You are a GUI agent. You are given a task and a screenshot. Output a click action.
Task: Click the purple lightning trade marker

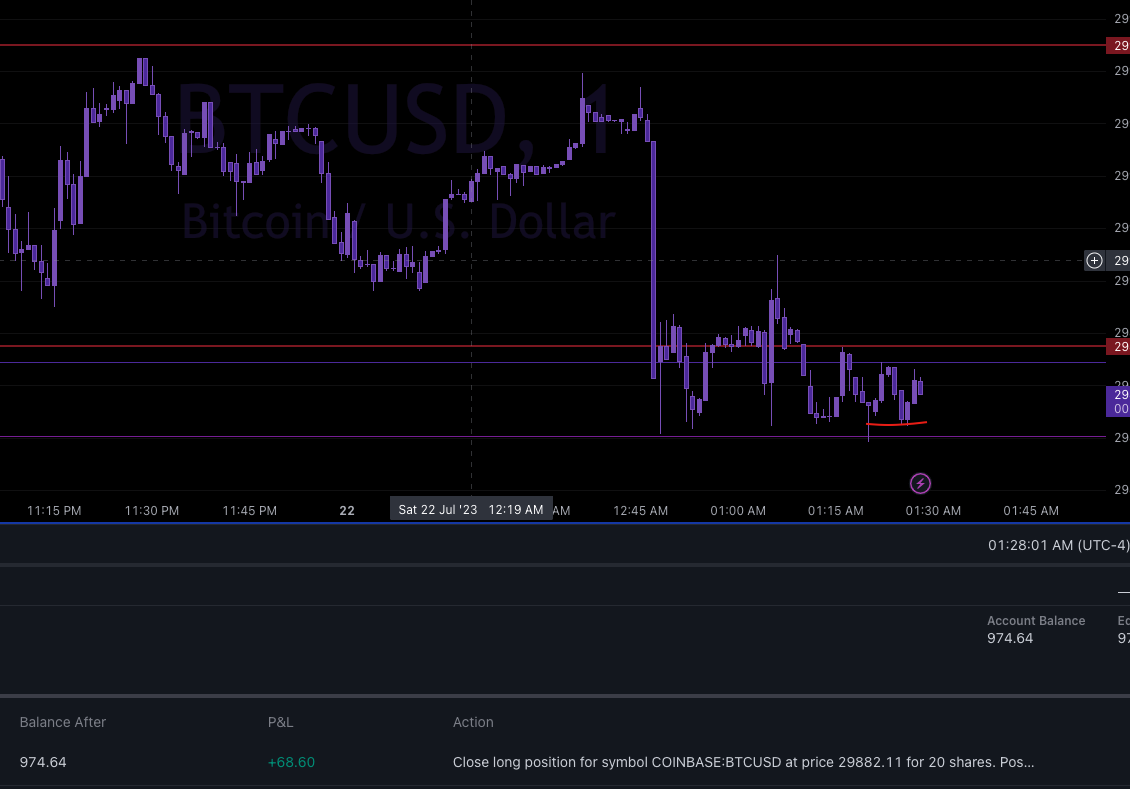[920, 483]
